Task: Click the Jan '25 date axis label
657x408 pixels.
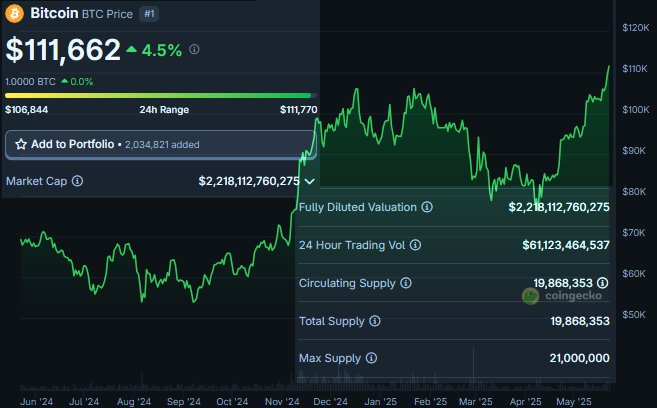Action: coord(380,402)
